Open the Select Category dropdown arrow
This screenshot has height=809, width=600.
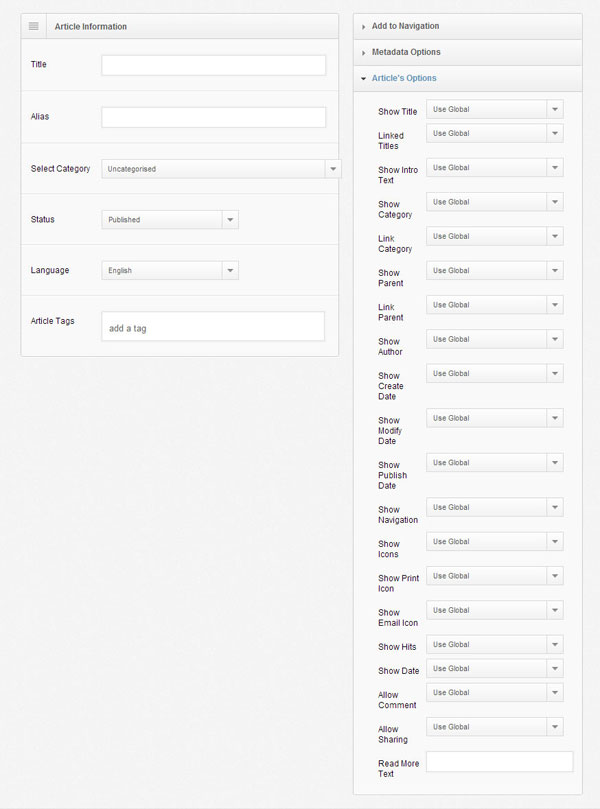pyautogui.click(x=333, y=169)
